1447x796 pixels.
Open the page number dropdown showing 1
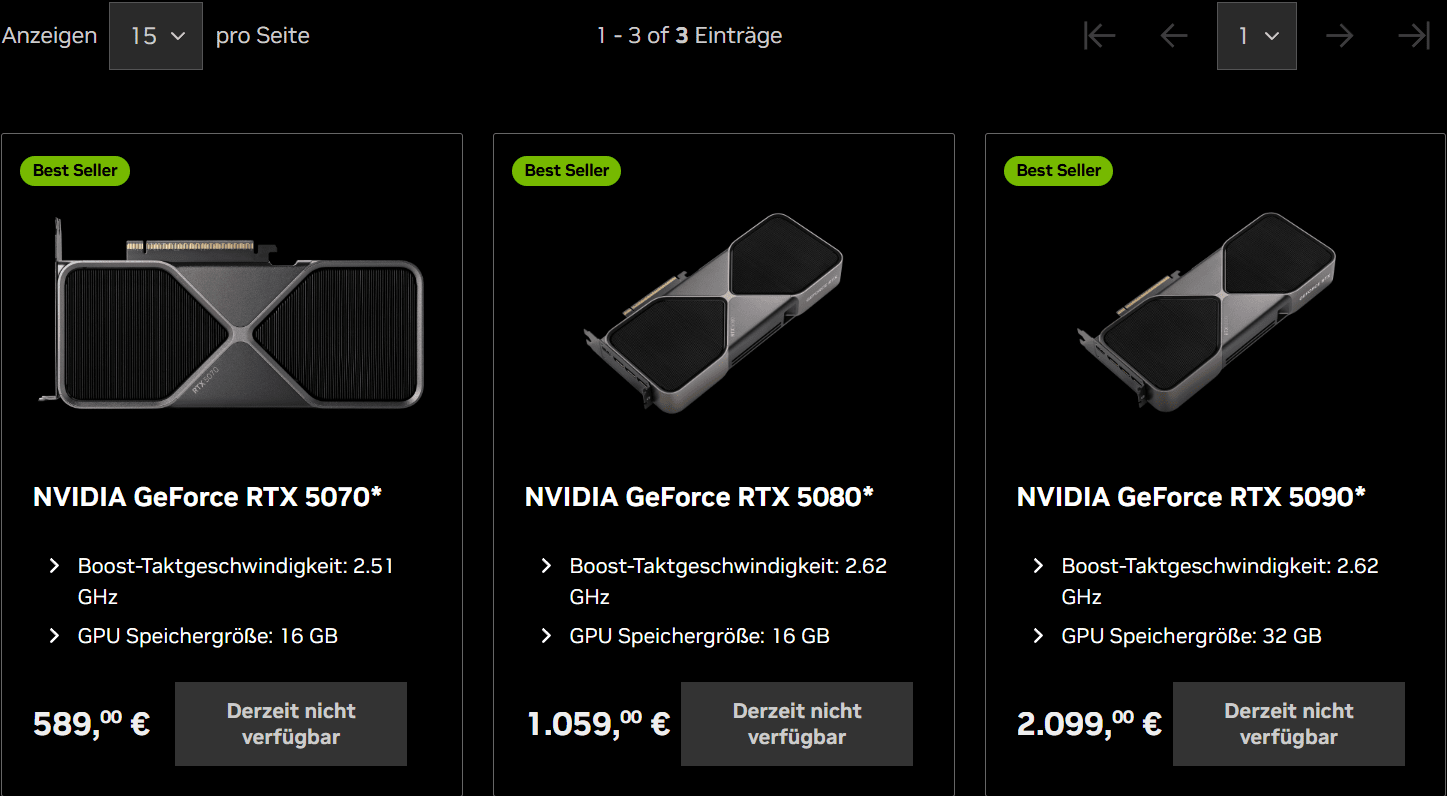tap(1257, 36)
